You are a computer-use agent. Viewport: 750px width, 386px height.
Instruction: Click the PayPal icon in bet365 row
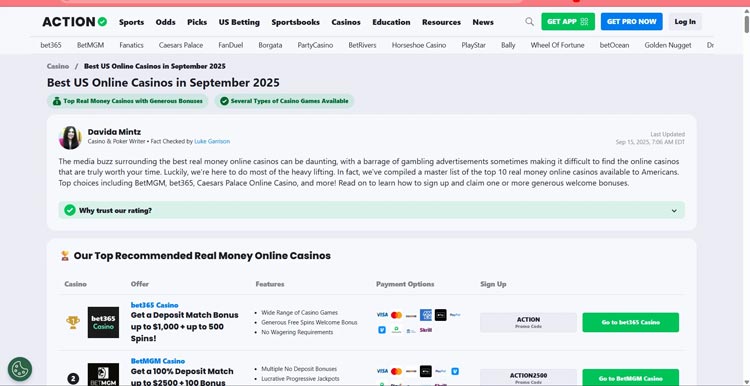455,315
